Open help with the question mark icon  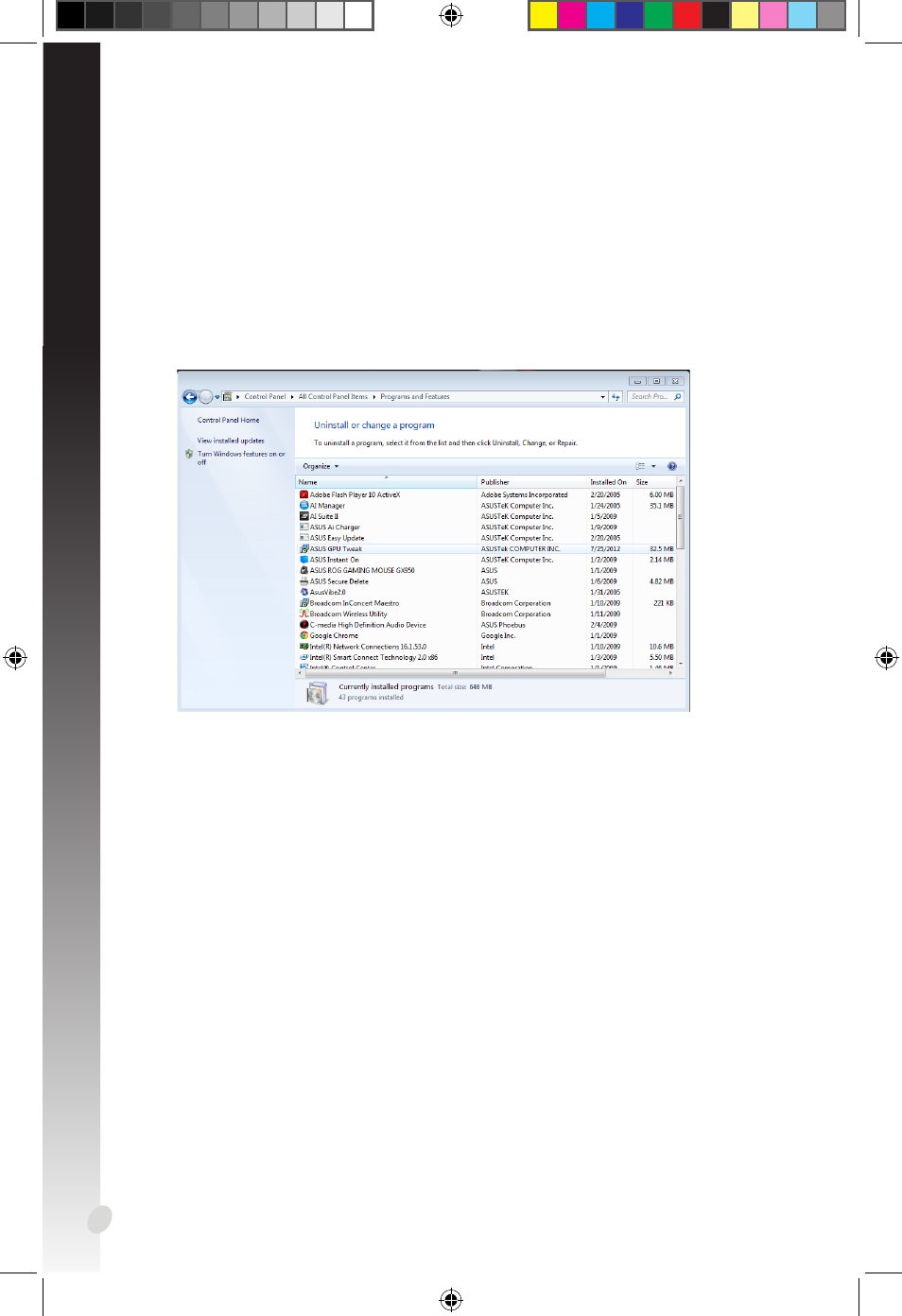672,466
